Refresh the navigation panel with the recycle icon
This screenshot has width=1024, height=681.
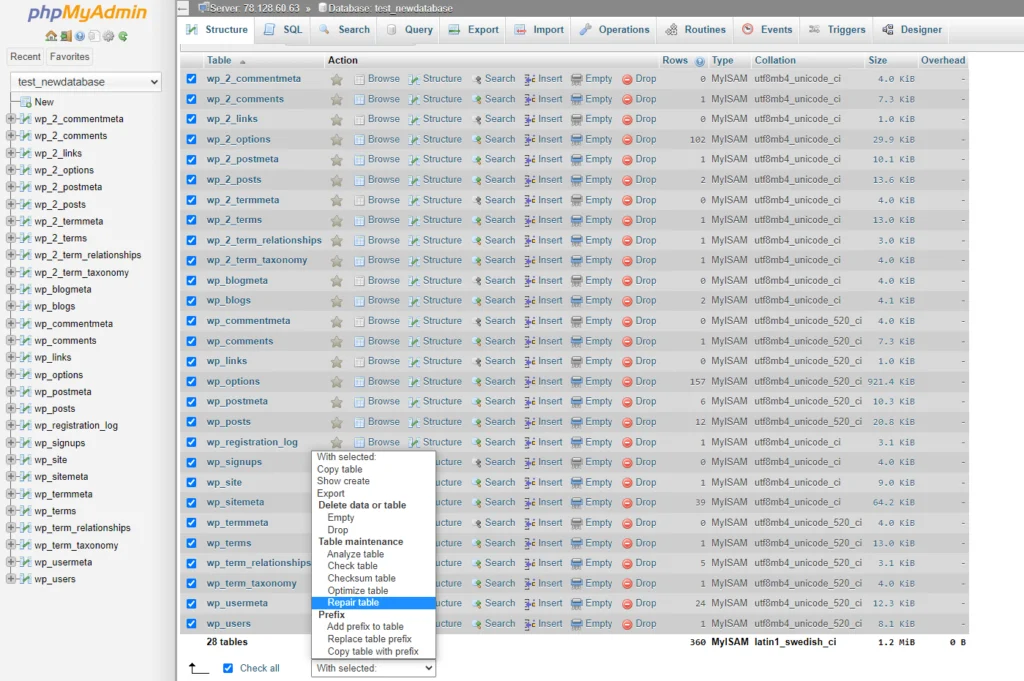[123, 36]
